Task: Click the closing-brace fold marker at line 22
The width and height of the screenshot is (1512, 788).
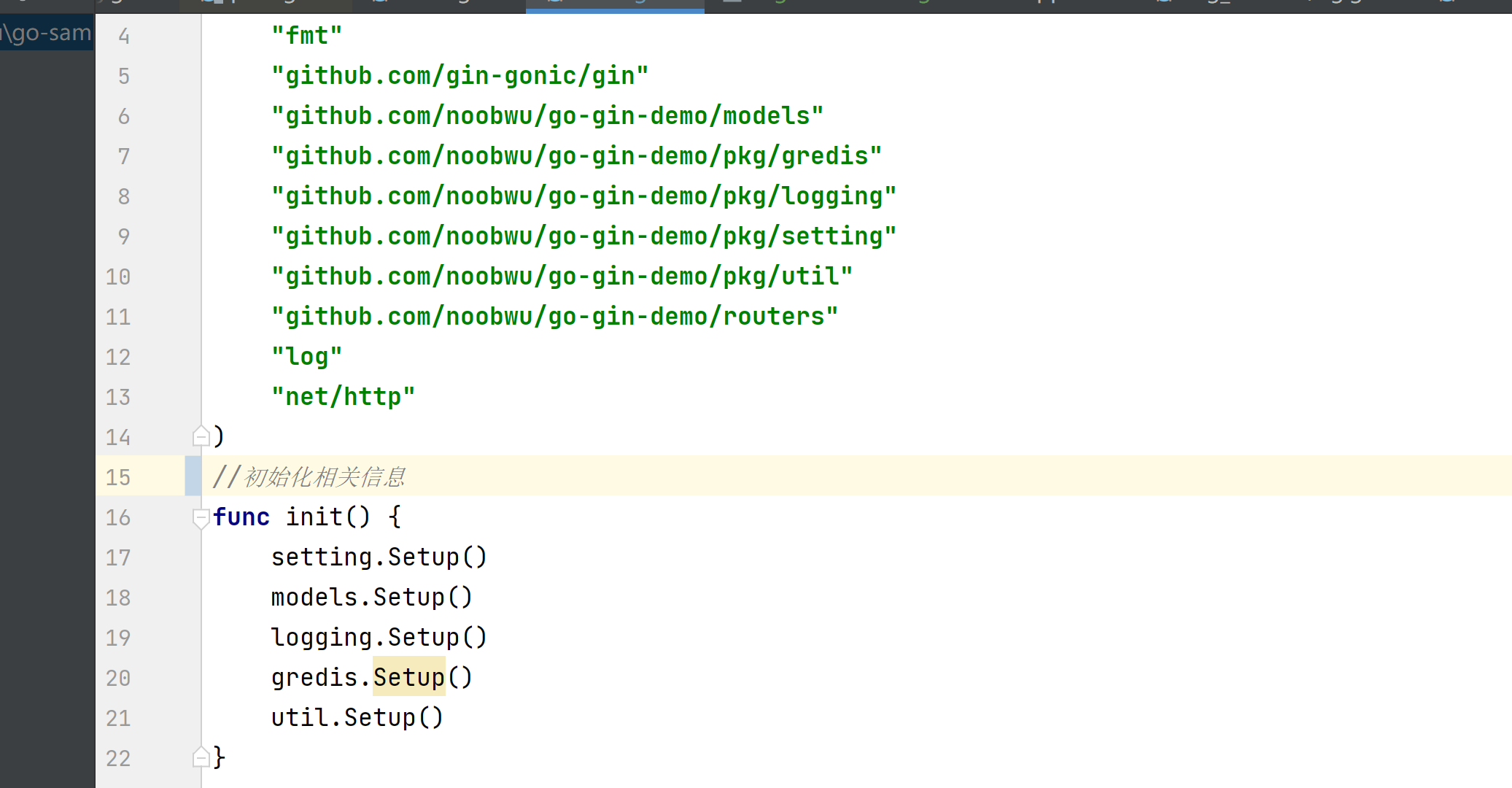Action: click(201, 757)
